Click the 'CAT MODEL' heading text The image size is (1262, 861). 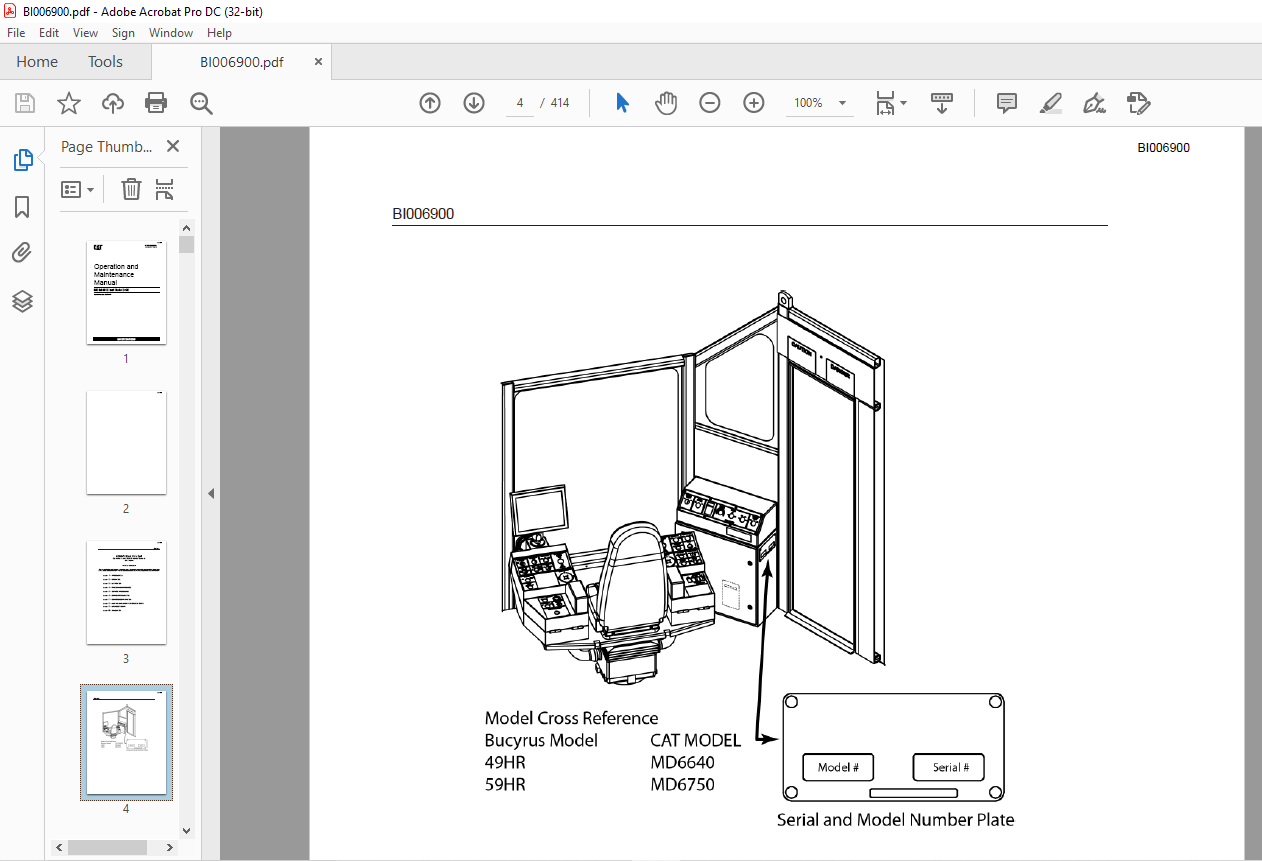(x=695, y=740)
